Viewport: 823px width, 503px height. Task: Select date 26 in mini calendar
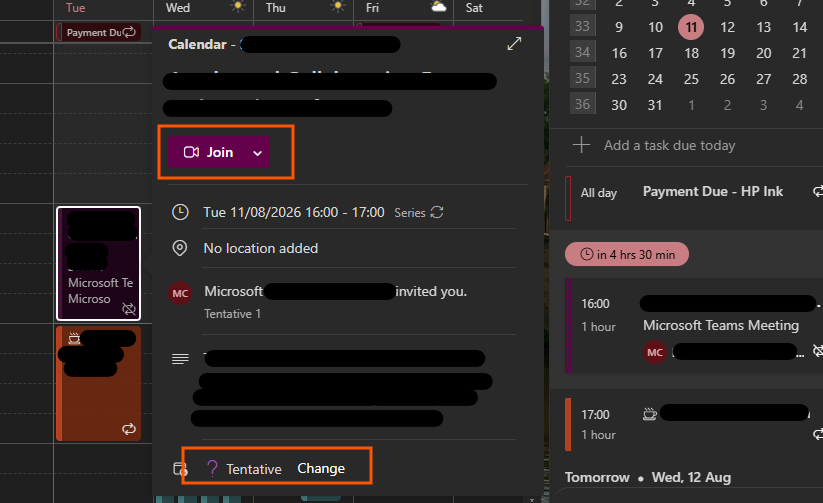coord(727,79)
